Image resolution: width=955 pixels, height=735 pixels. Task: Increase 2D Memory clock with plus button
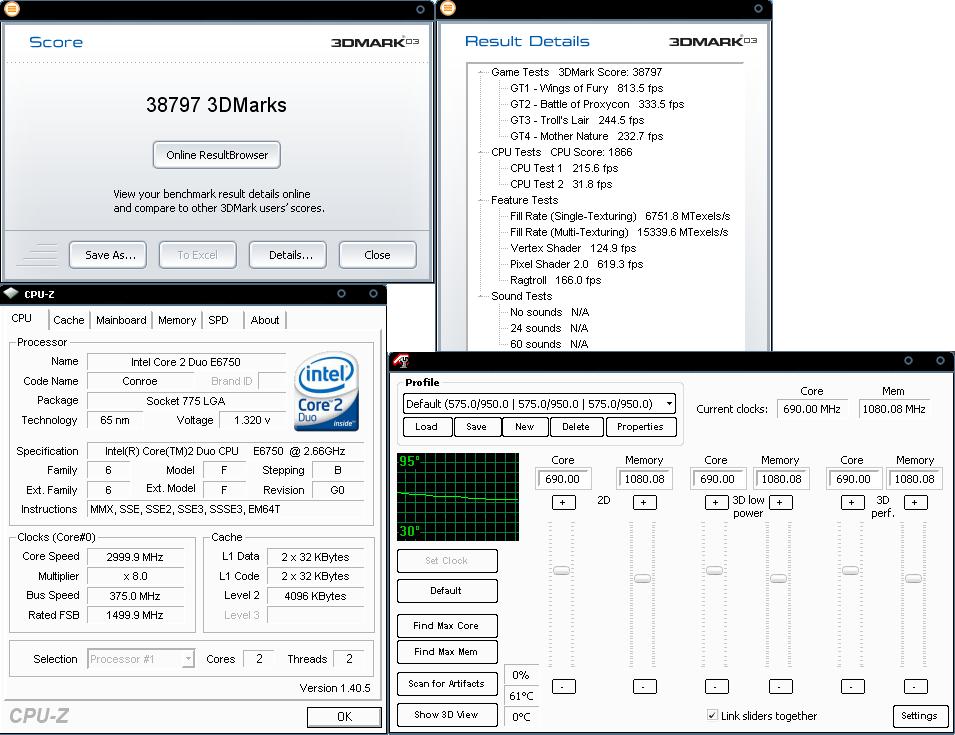click(x=644, y=502)
